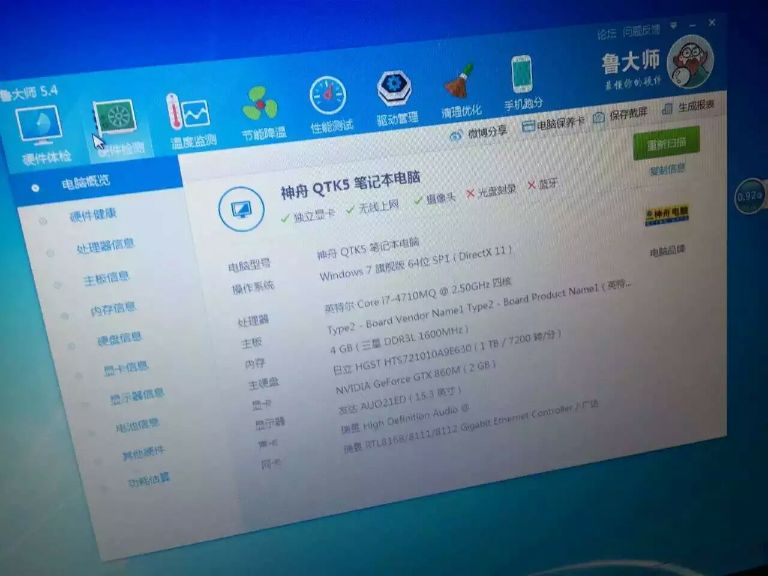The width and height of the screenshot is (768, 576).
Task: Click the Core i7-4710MQ processor text
Action: [418, 296]
